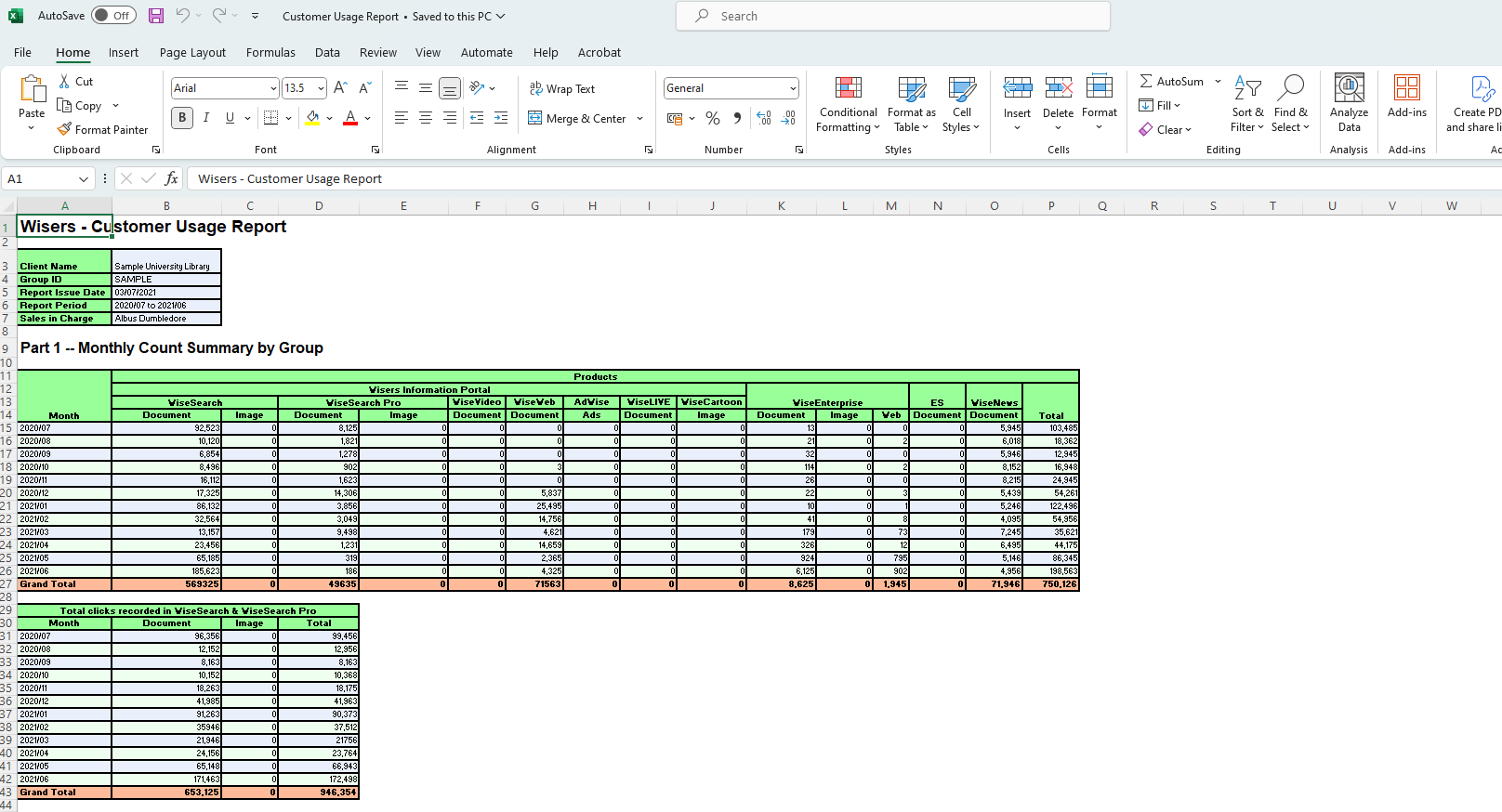
Task: Switch to the Formulas tab
Action: pos(270,53)
